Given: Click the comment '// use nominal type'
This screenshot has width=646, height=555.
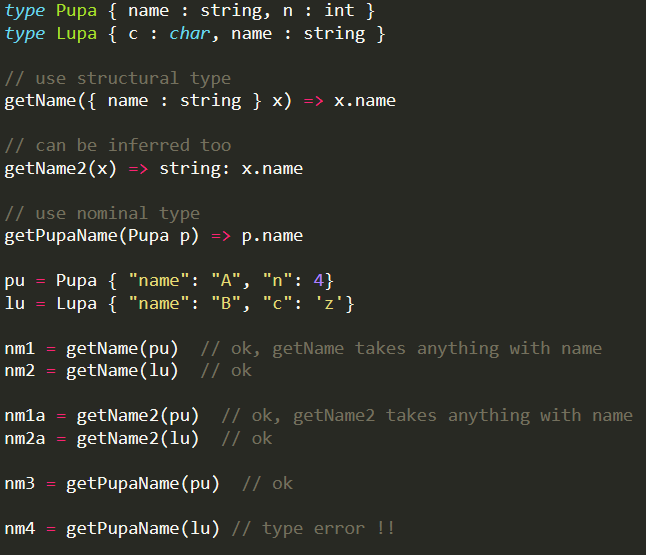Looking at the screenshot, I should (x=102, y=213).
